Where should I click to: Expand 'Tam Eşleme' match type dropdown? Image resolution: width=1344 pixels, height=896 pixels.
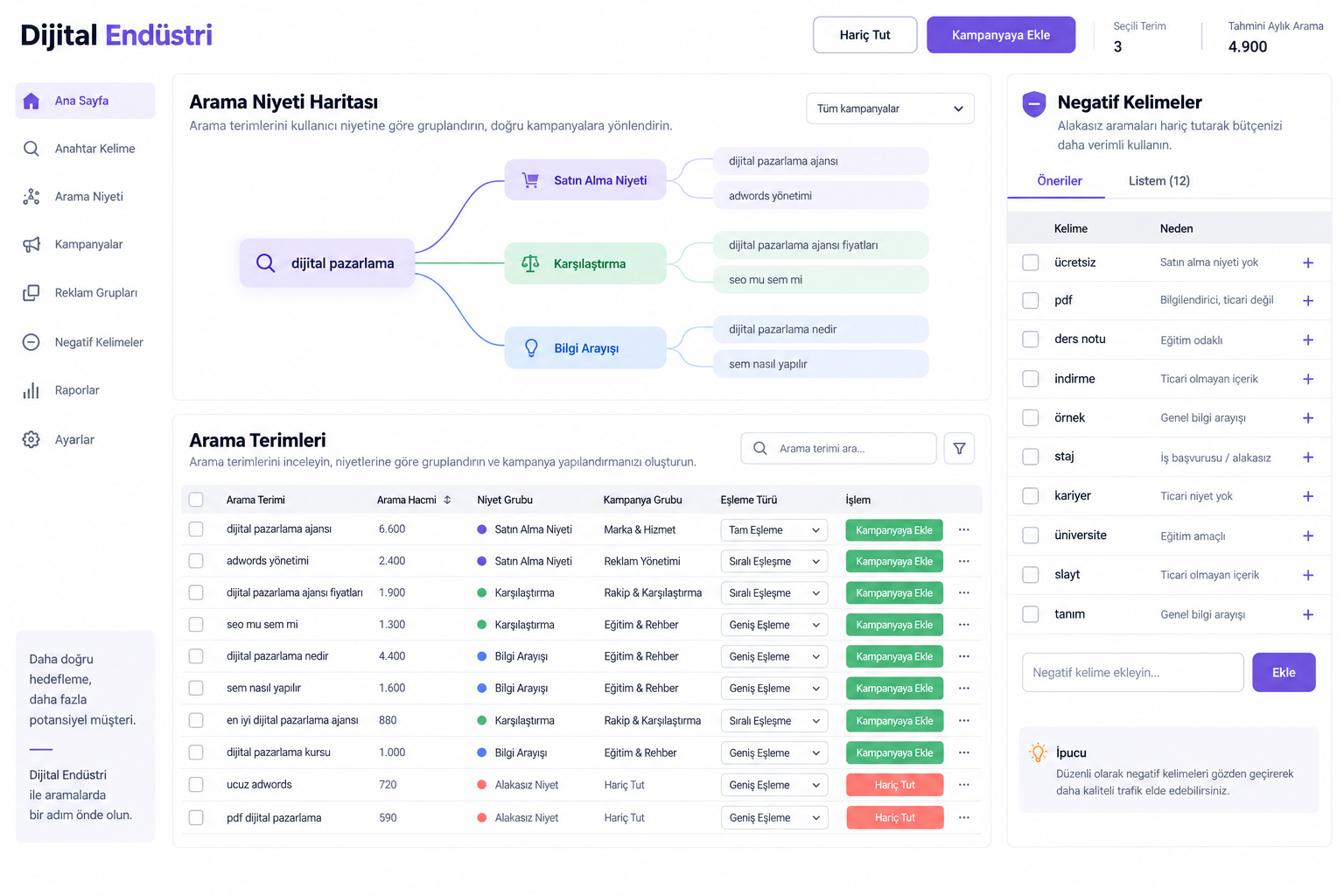(774, 530)
